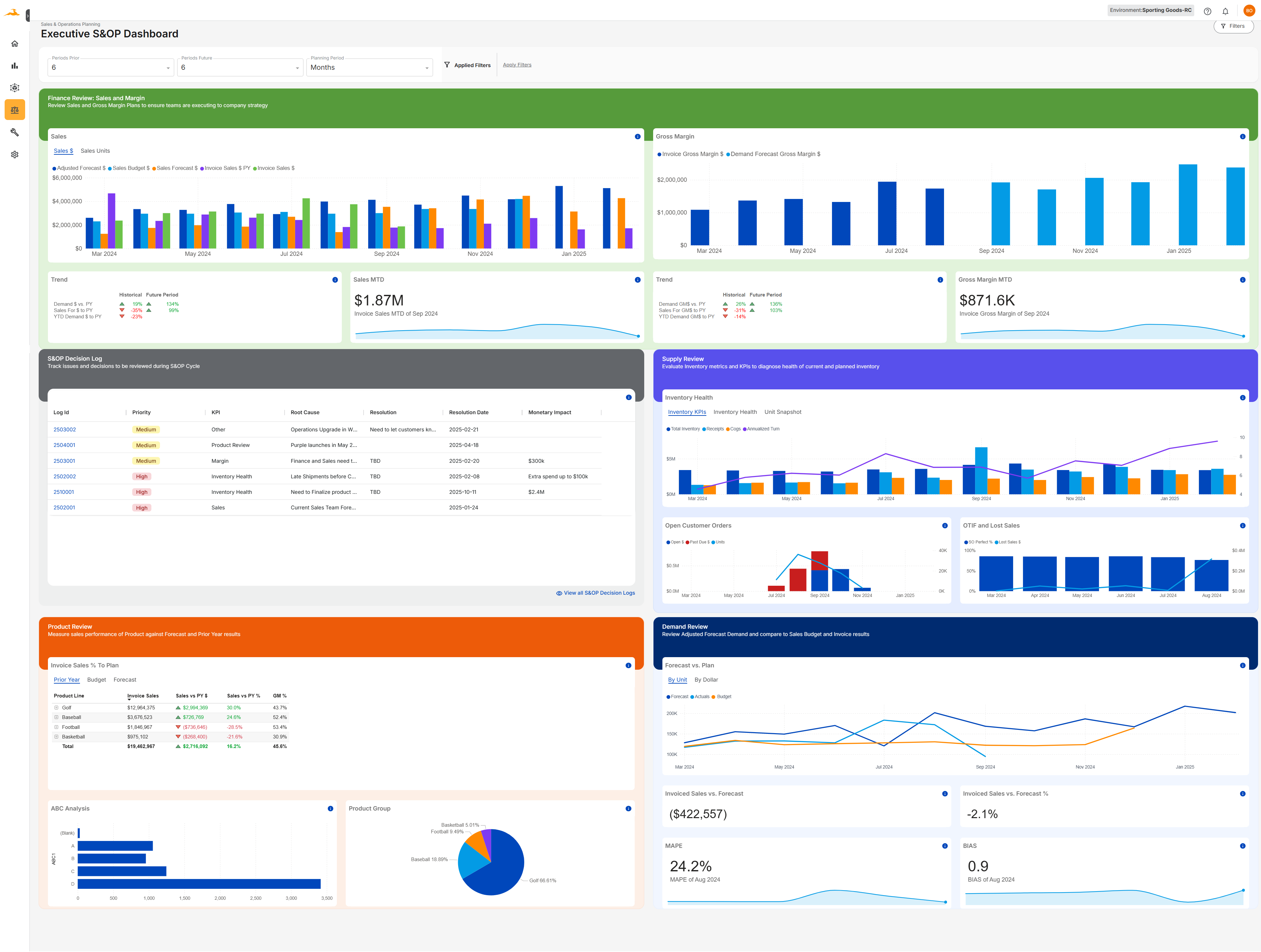
Task: Click the highlighted scales (S&OP) sidebar icon
Action: pos(14,109)
